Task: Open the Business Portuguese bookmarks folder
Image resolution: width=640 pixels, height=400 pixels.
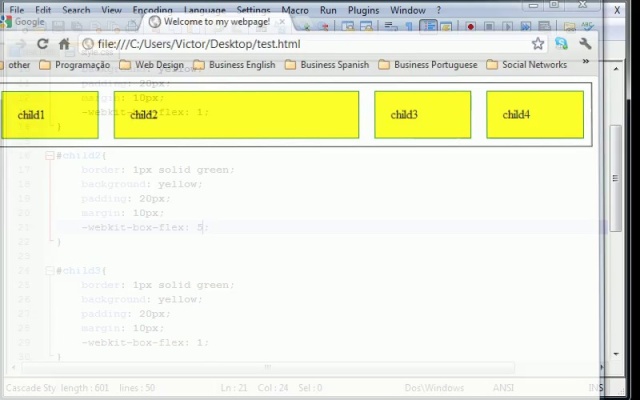Action: [427, 64]
